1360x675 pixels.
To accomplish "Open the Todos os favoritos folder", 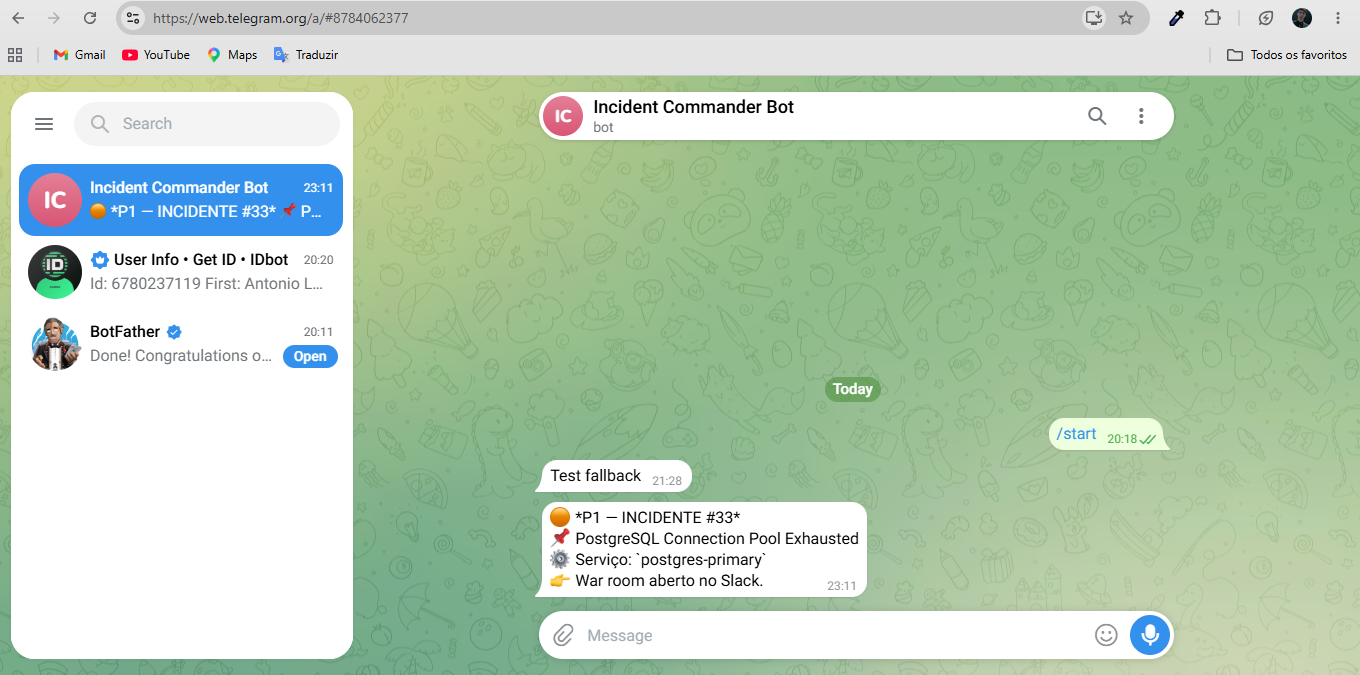I will pyautogui.click(x=1287, y=55).
